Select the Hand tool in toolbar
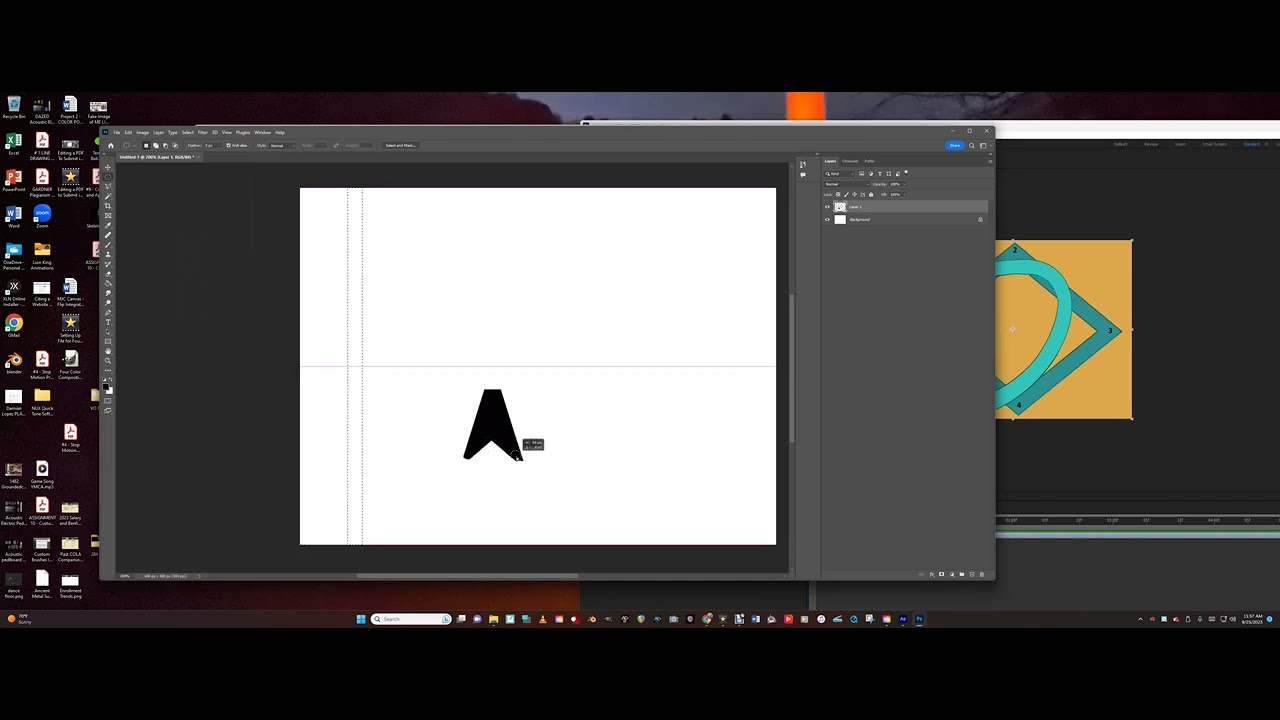The image size is (1280, 720). (108, 351)
